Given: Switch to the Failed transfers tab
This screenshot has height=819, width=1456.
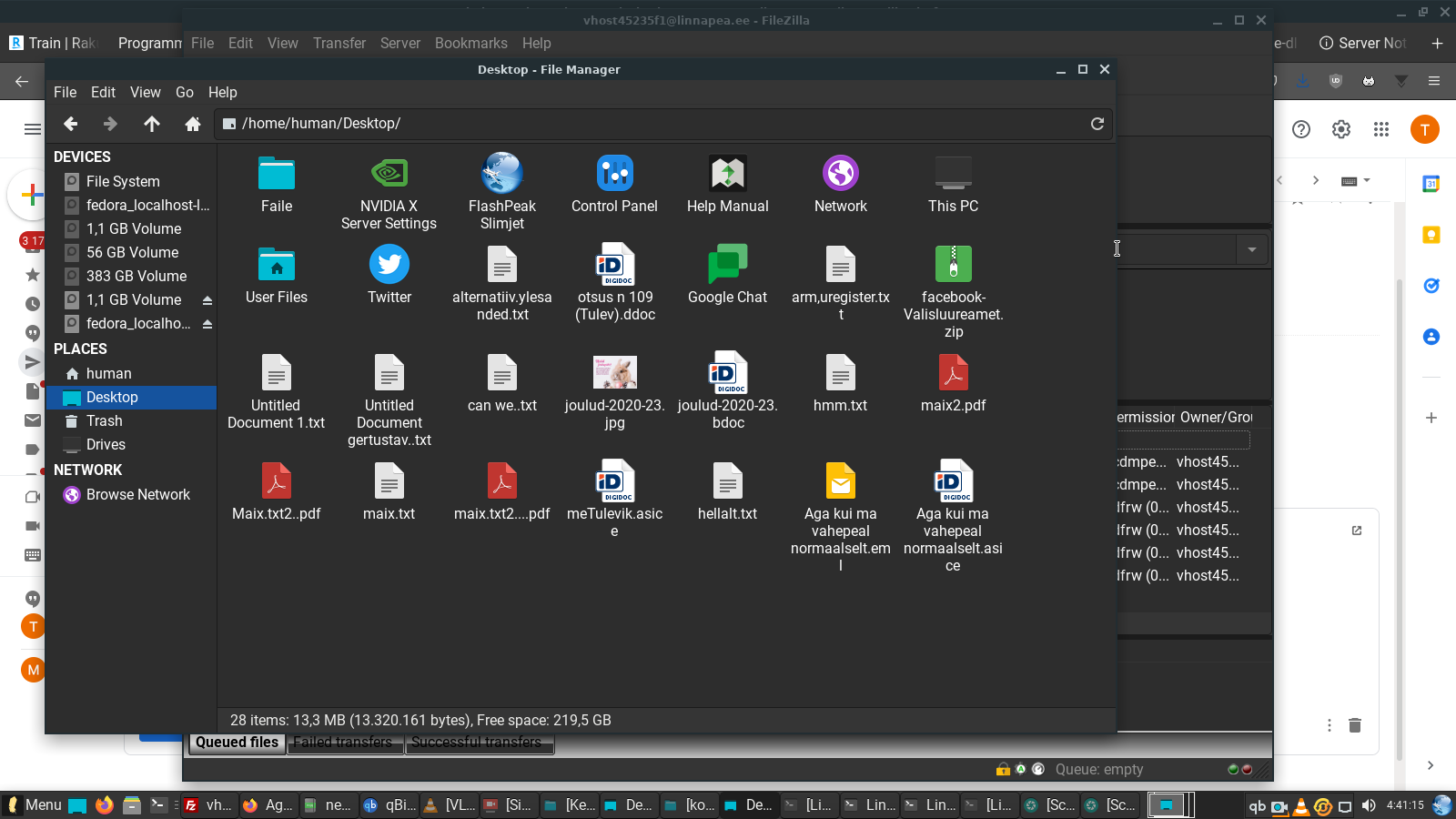Looking at the screenshot, I should tap(342, 743).
